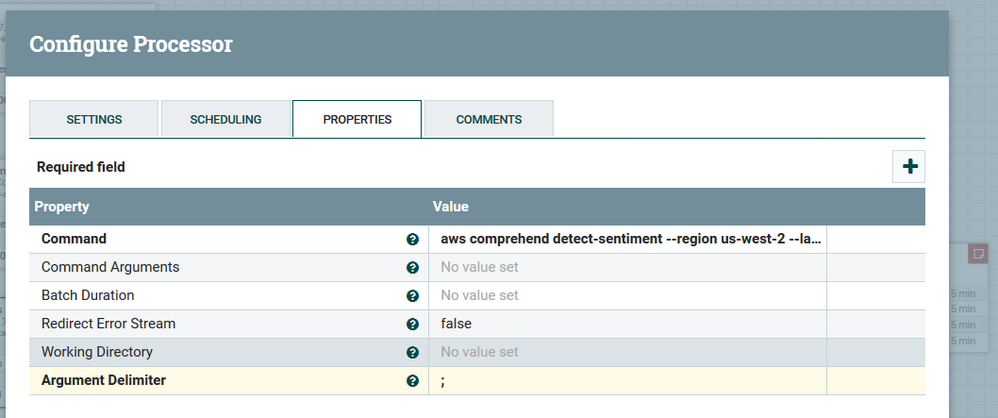Click the small icon behind dialog's right edge
The width and height of the screenshot is (998, 418).
click(977, 254)
